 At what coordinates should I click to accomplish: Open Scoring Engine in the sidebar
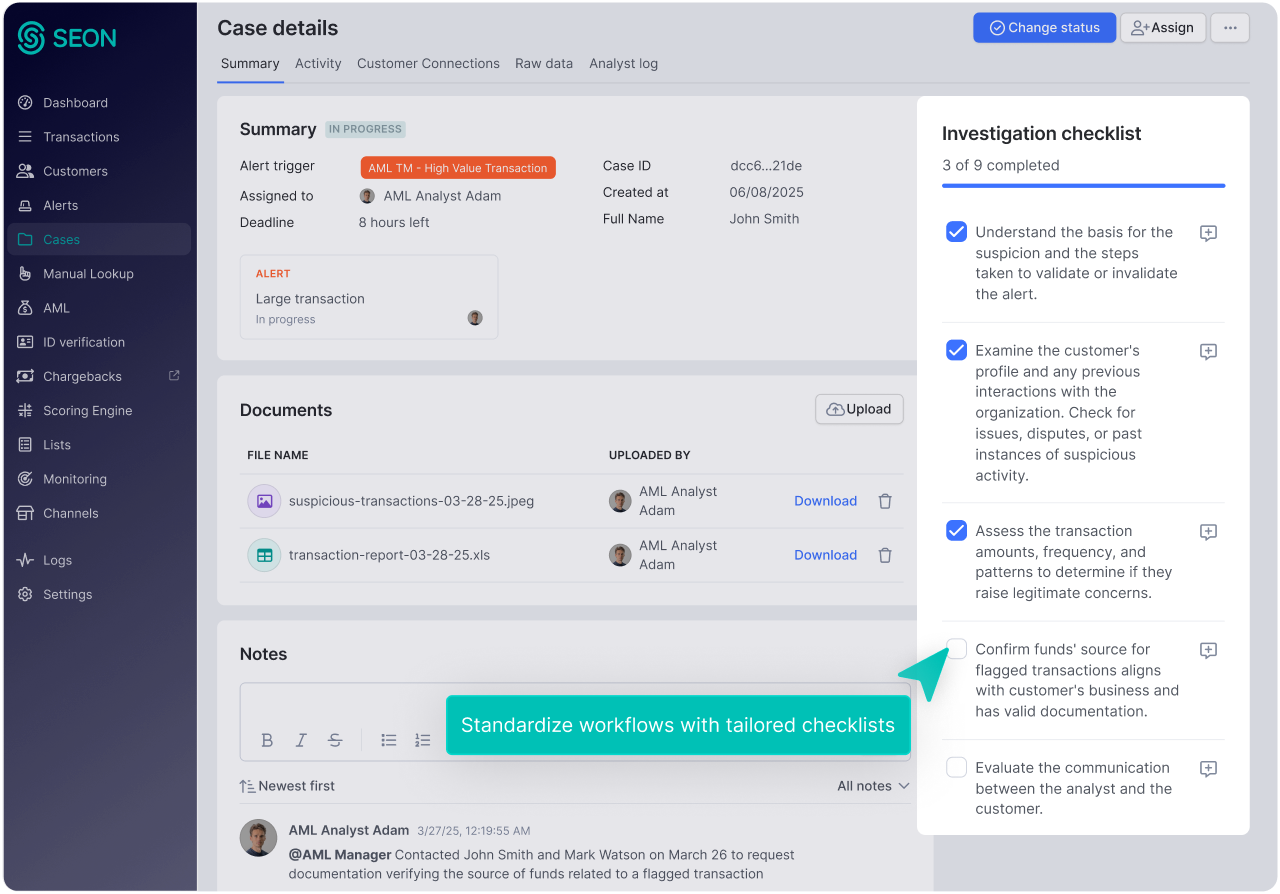point(87,411)
